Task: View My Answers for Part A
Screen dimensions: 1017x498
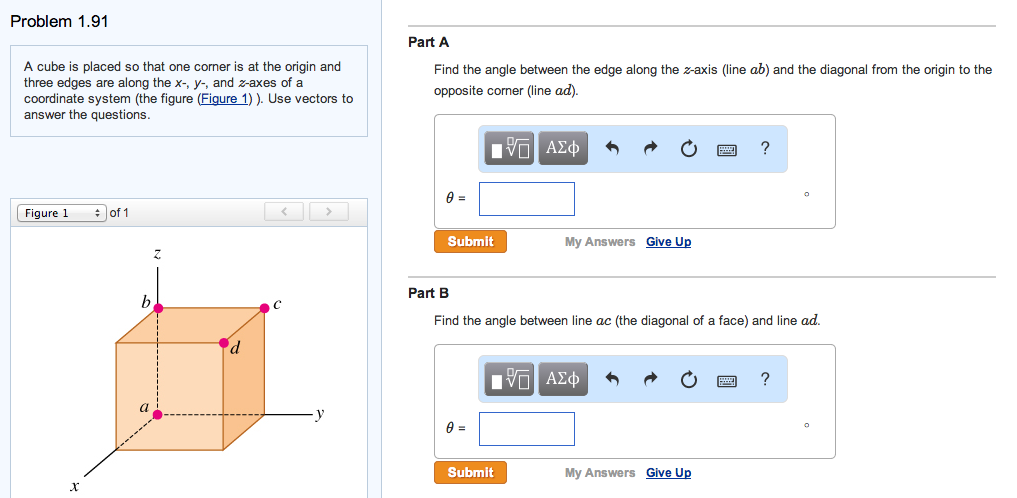Action: click(599, 242)
